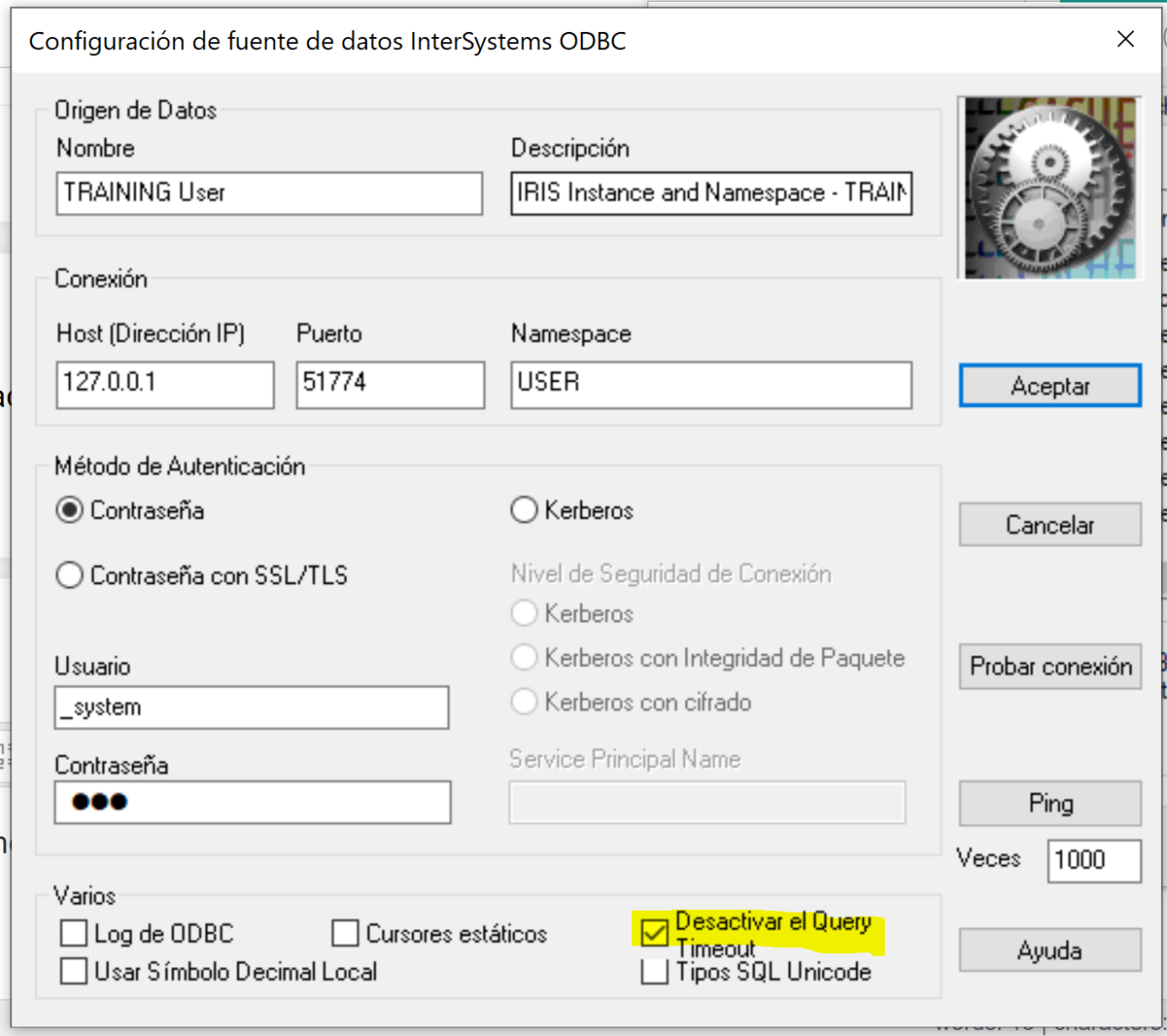Image resolution: width=1167 pixels, height=1036 pixels.
Task: Focus the Contraseña password field
Action: coord(251,803)
